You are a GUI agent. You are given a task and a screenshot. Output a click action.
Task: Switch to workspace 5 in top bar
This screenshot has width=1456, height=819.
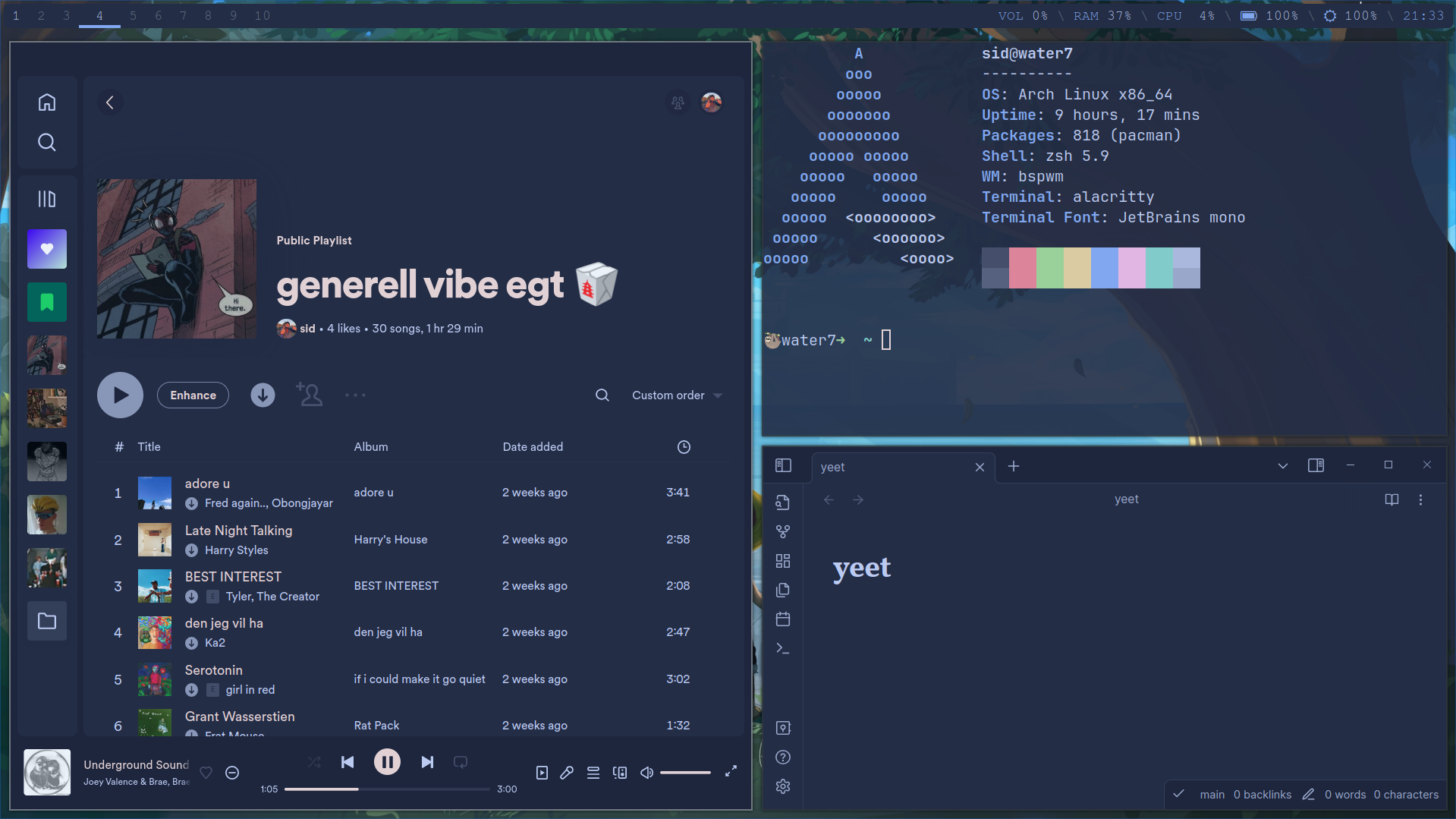pos(133,15)
